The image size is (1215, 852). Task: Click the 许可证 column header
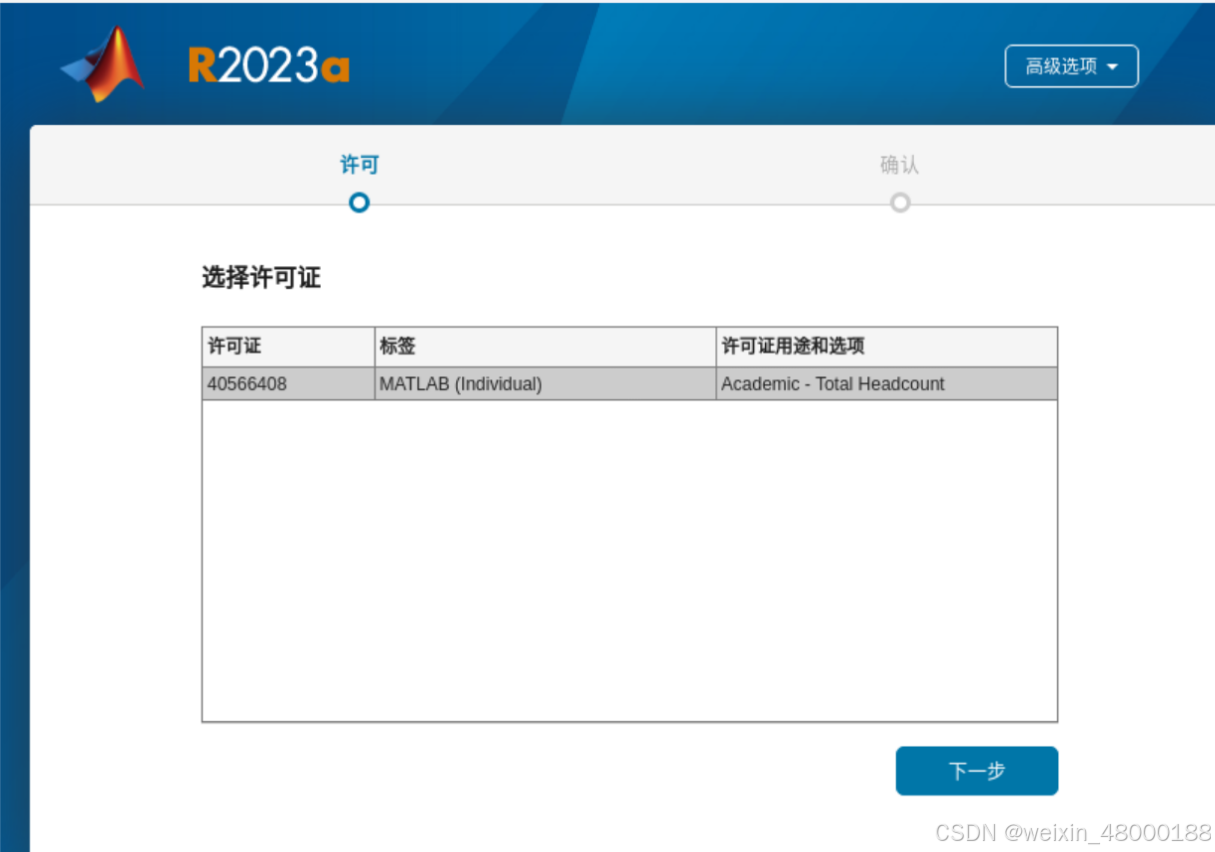[x=288, y=347]
